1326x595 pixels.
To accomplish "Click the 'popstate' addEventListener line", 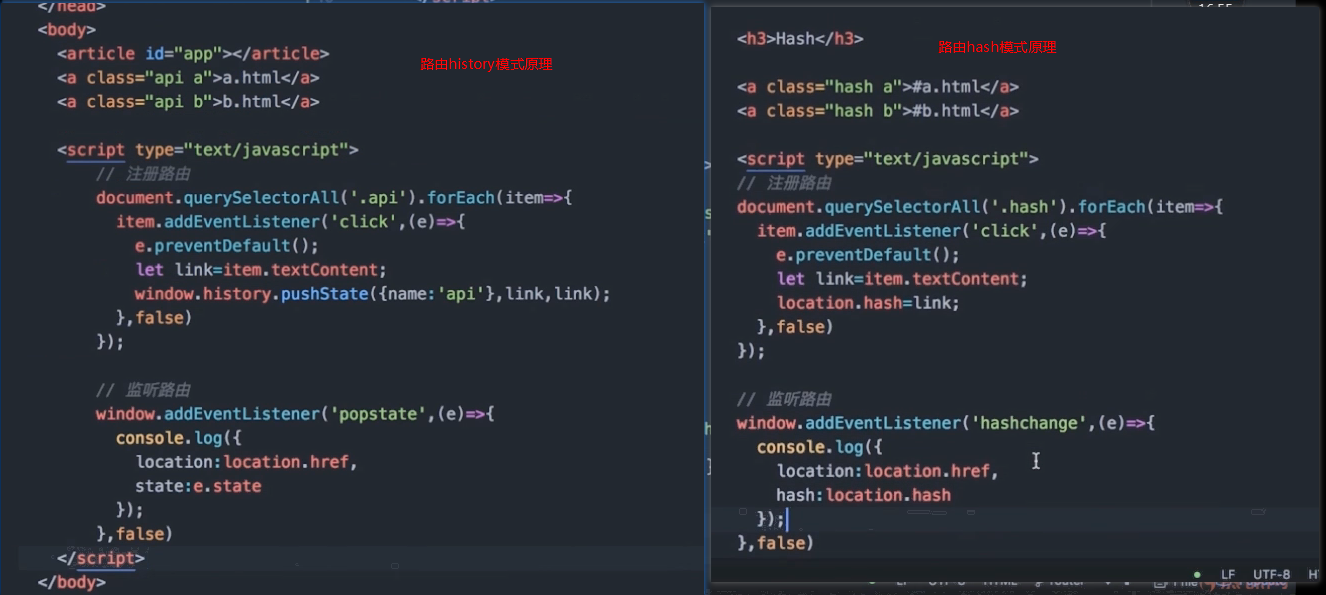I will (295, 414).
